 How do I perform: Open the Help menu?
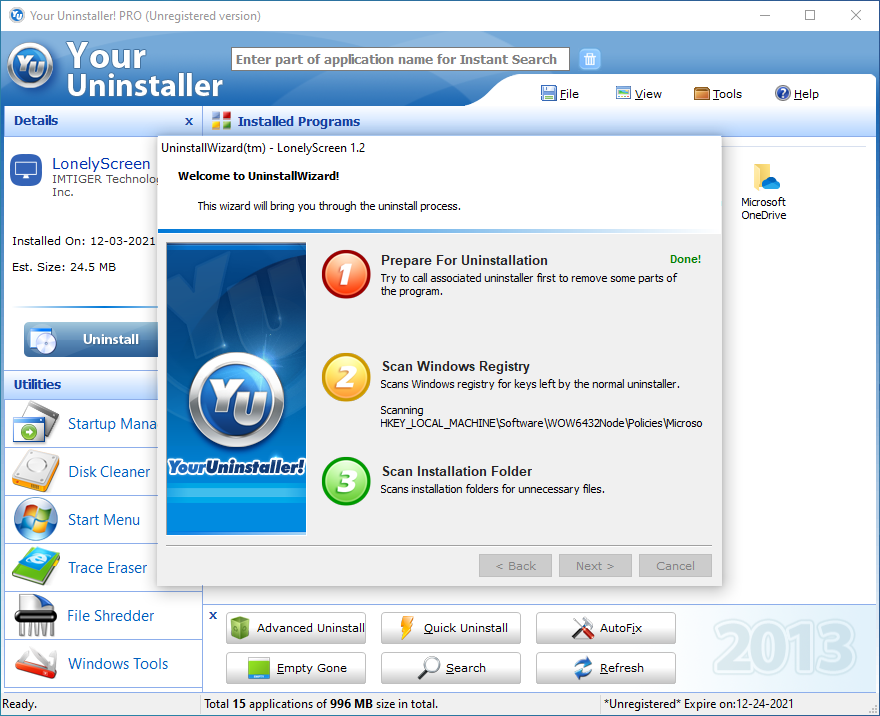point(797,94)
